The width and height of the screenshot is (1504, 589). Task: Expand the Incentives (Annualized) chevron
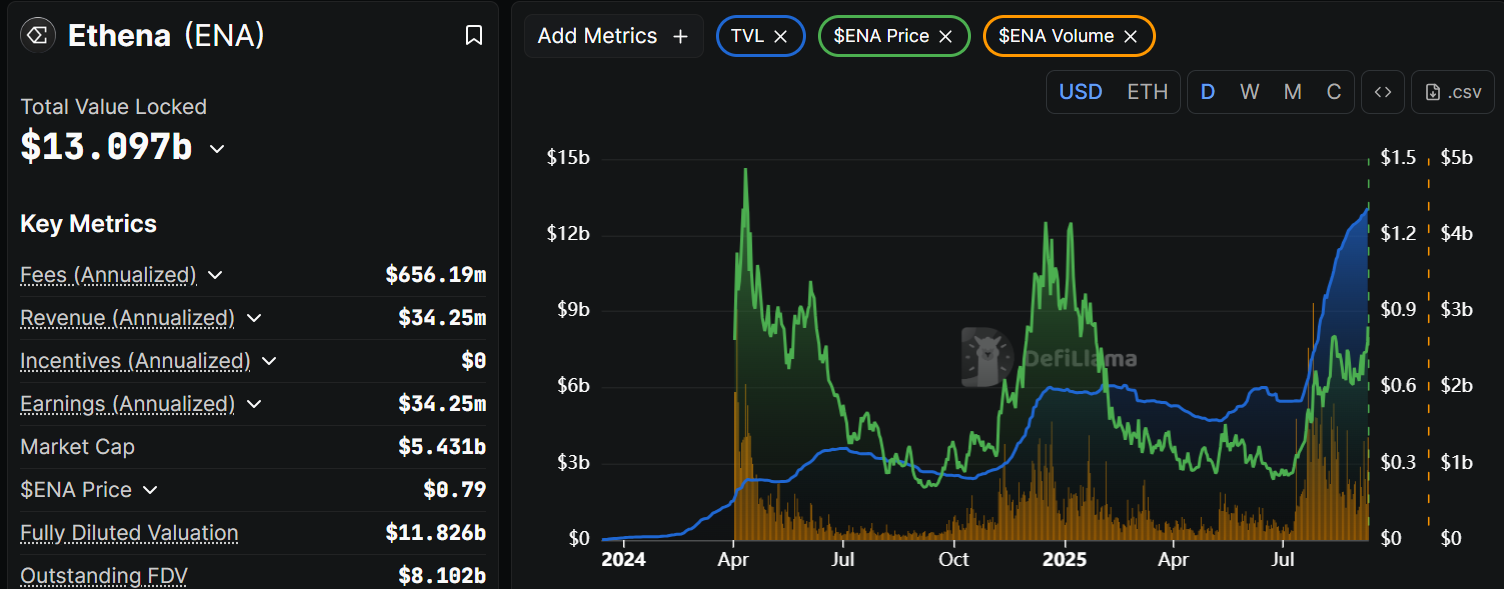click(x=269, y=361)
